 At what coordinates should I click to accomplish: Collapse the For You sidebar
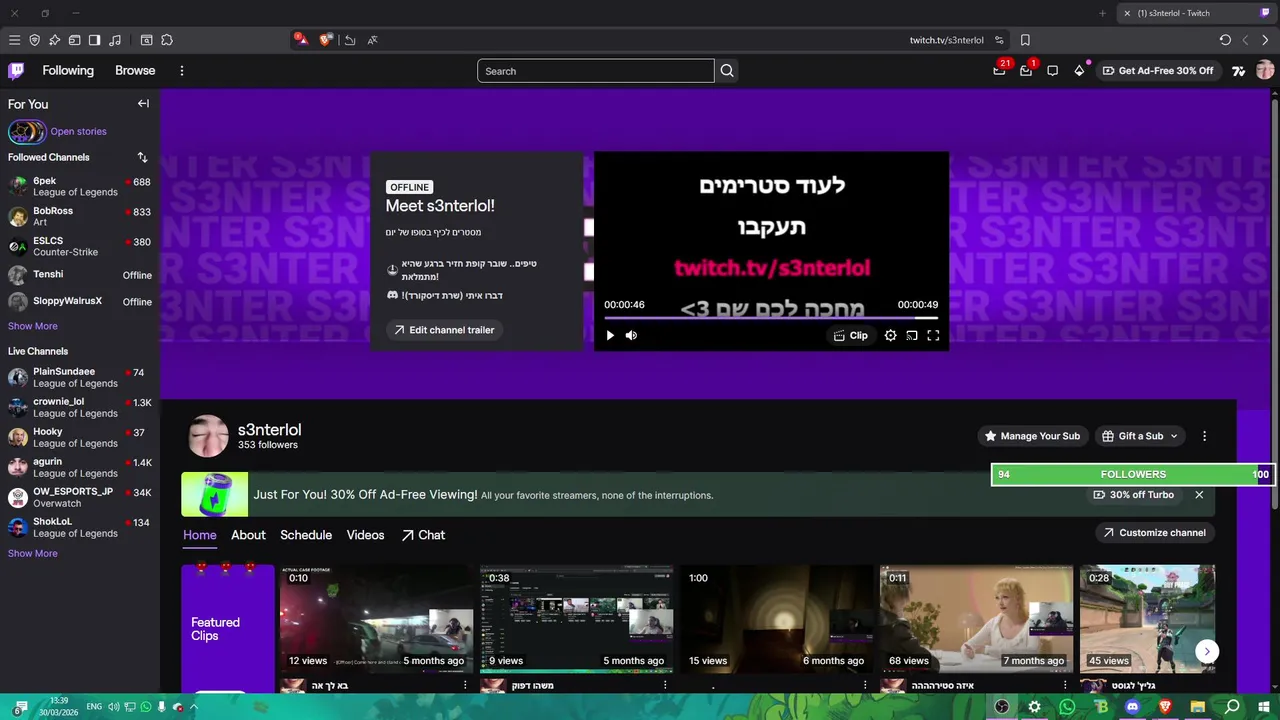pos(143,104)
